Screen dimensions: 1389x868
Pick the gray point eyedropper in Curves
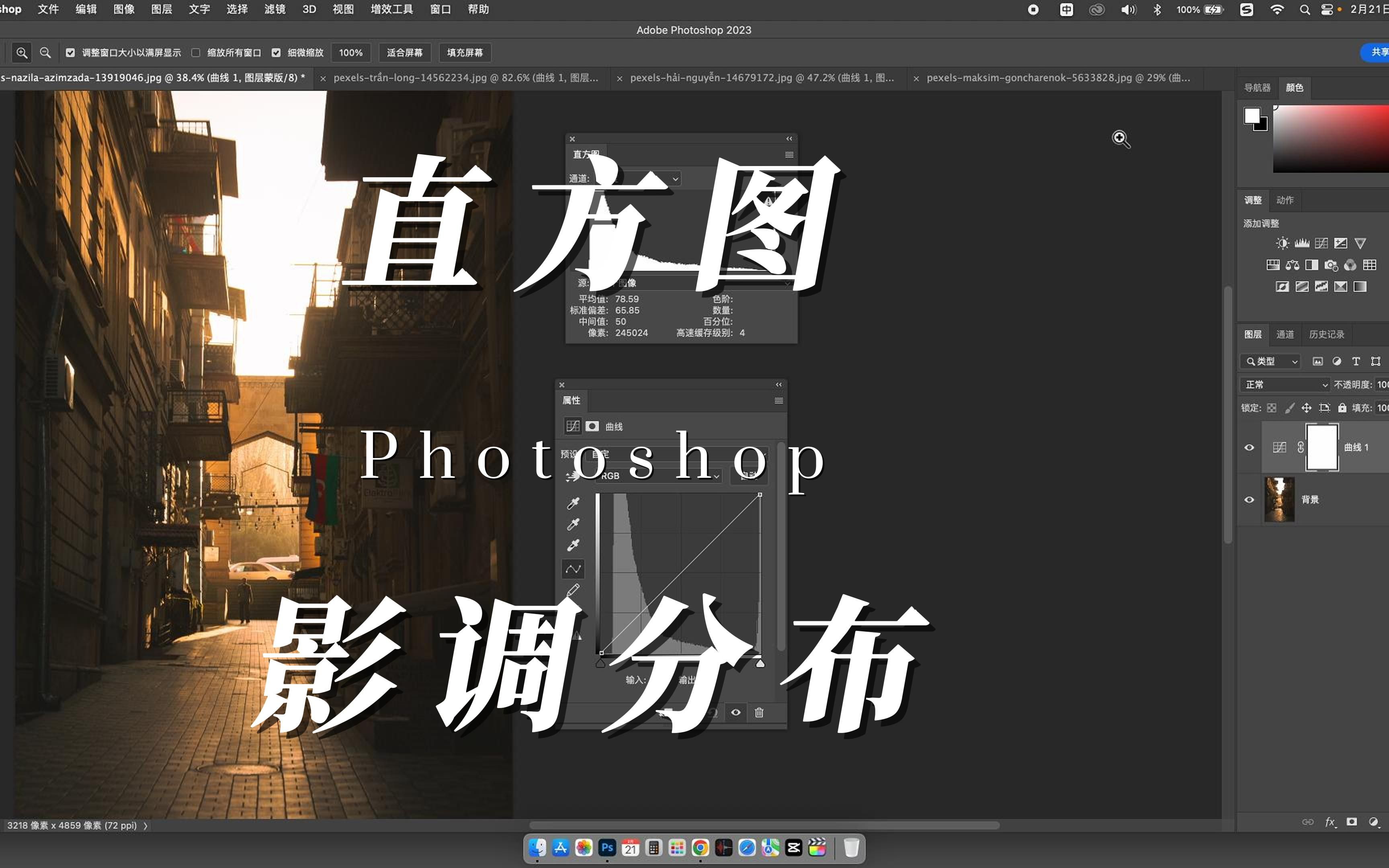(x=573, y=524)
